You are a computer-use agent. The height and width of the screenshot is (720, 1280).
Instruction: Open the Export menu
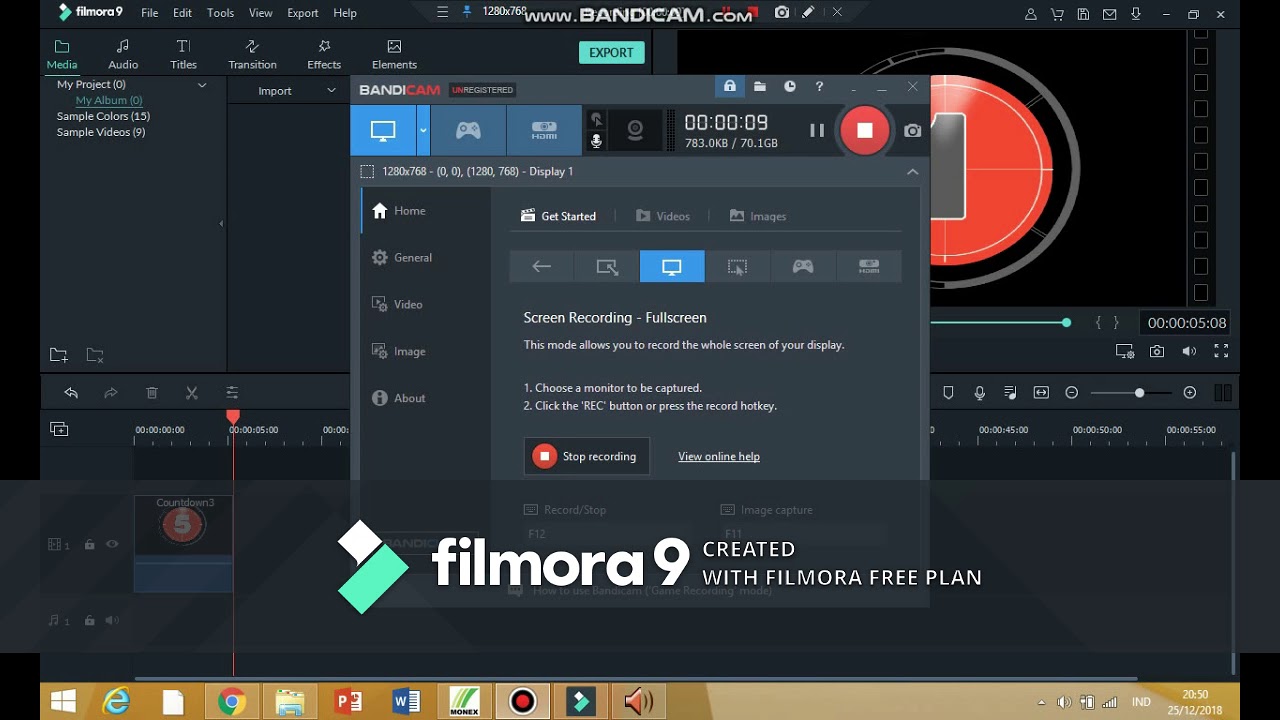pyautogui.click(x=302, y=13)
